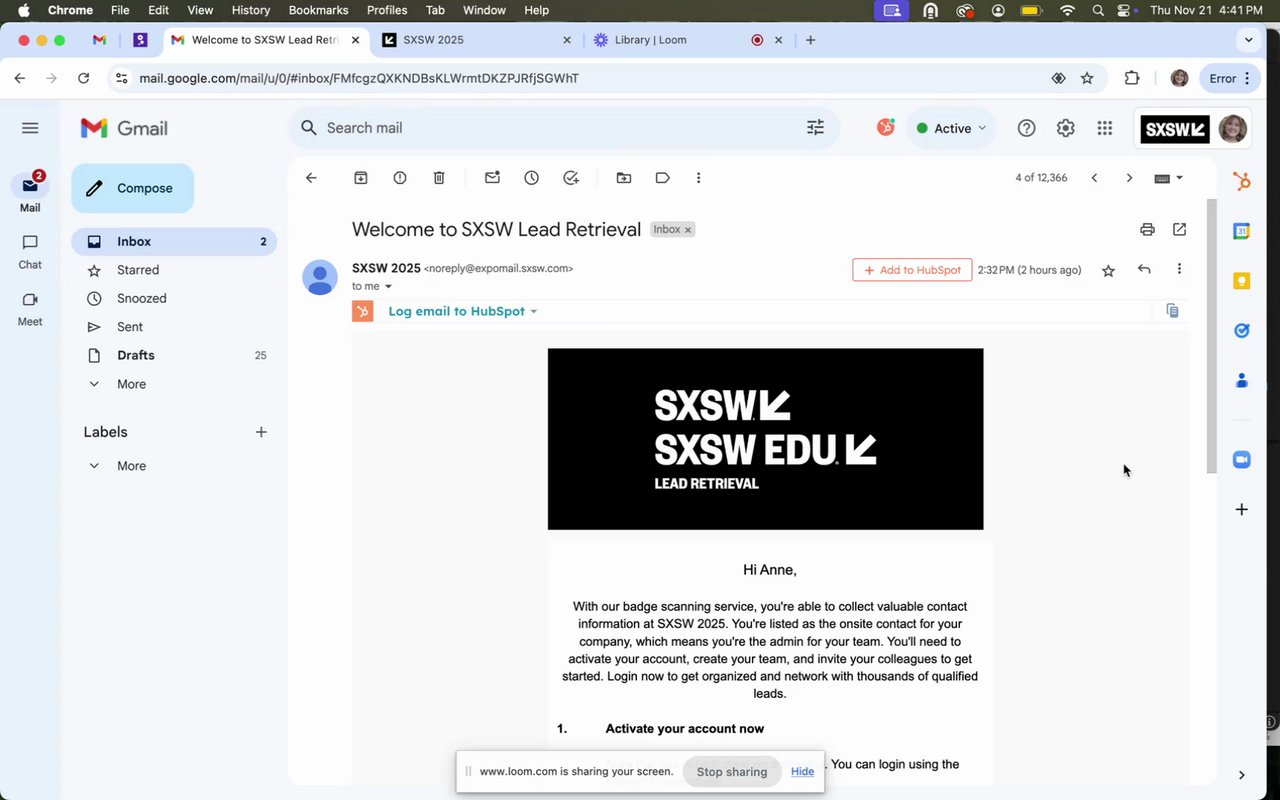Report spam icon in email toolbar

pyautogui.click(x=400, y=178)
